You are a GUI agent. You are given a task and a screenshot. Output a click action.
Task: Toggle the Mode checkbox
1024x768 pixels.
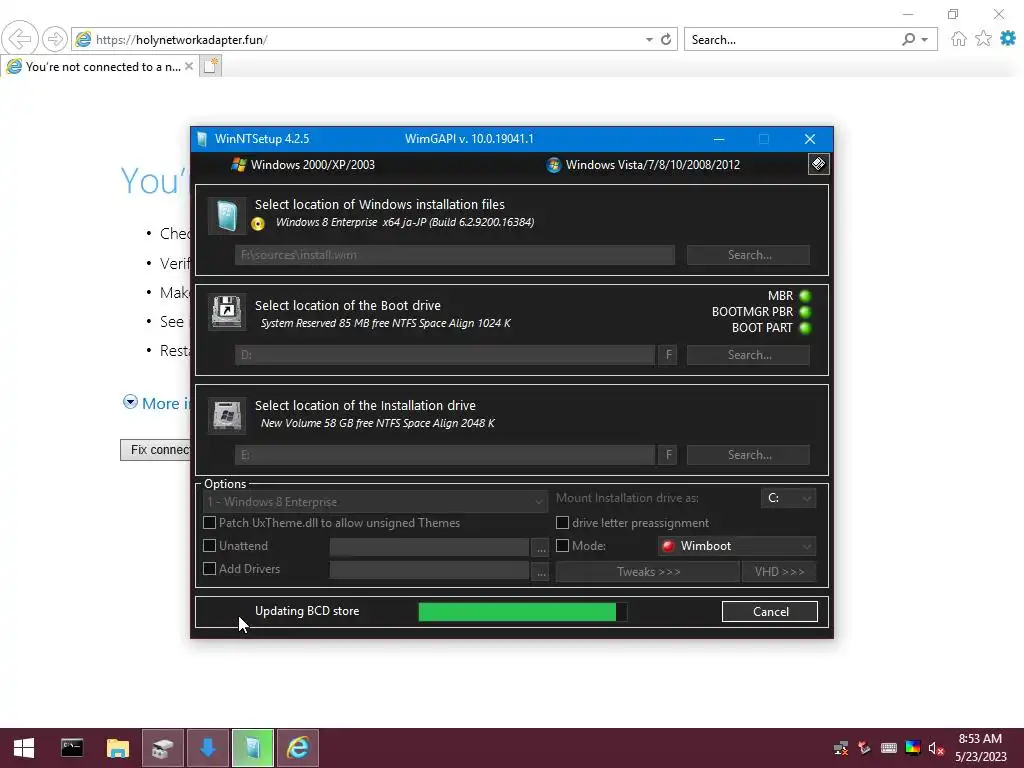click(562, 545)
